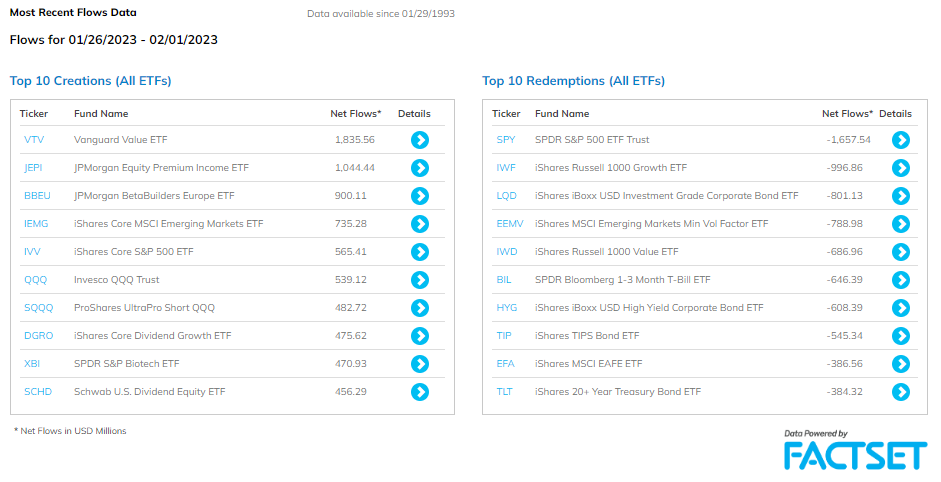
Task: Click the Invesco QQQ Trust fund name
Action: point(116,280)
